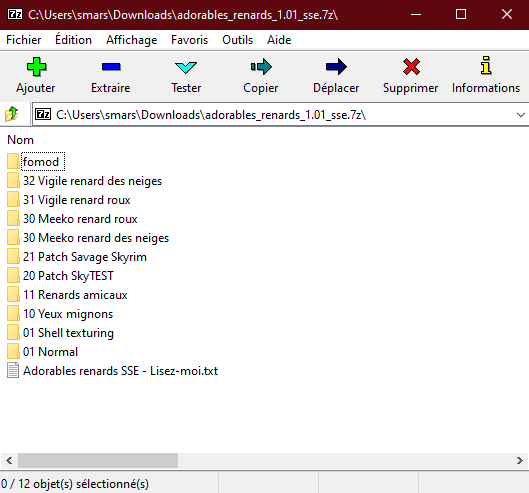The image size is (529, 493).
Task: Click the Copier arrow icon
Action: (x=261, y=67)
